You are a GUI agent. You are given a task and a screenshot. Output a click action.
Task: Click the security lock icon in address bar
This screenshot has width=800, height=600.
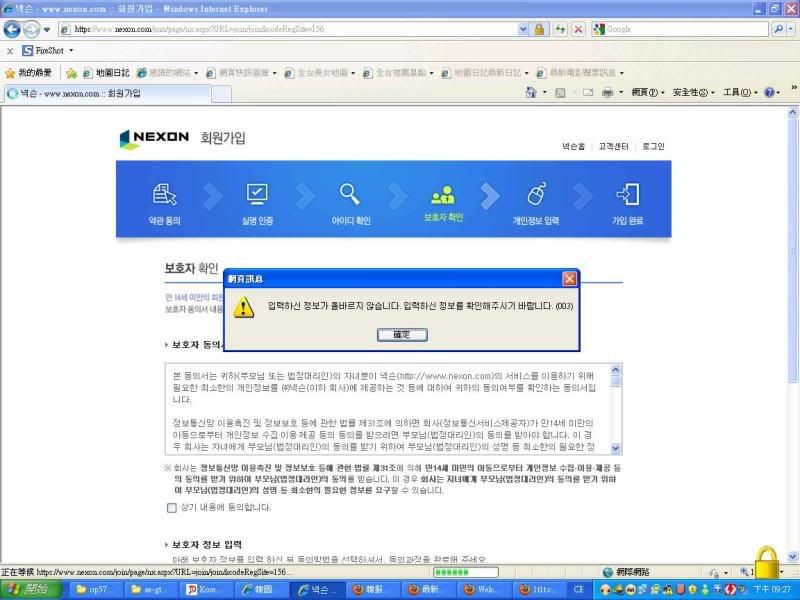(539, 29)
